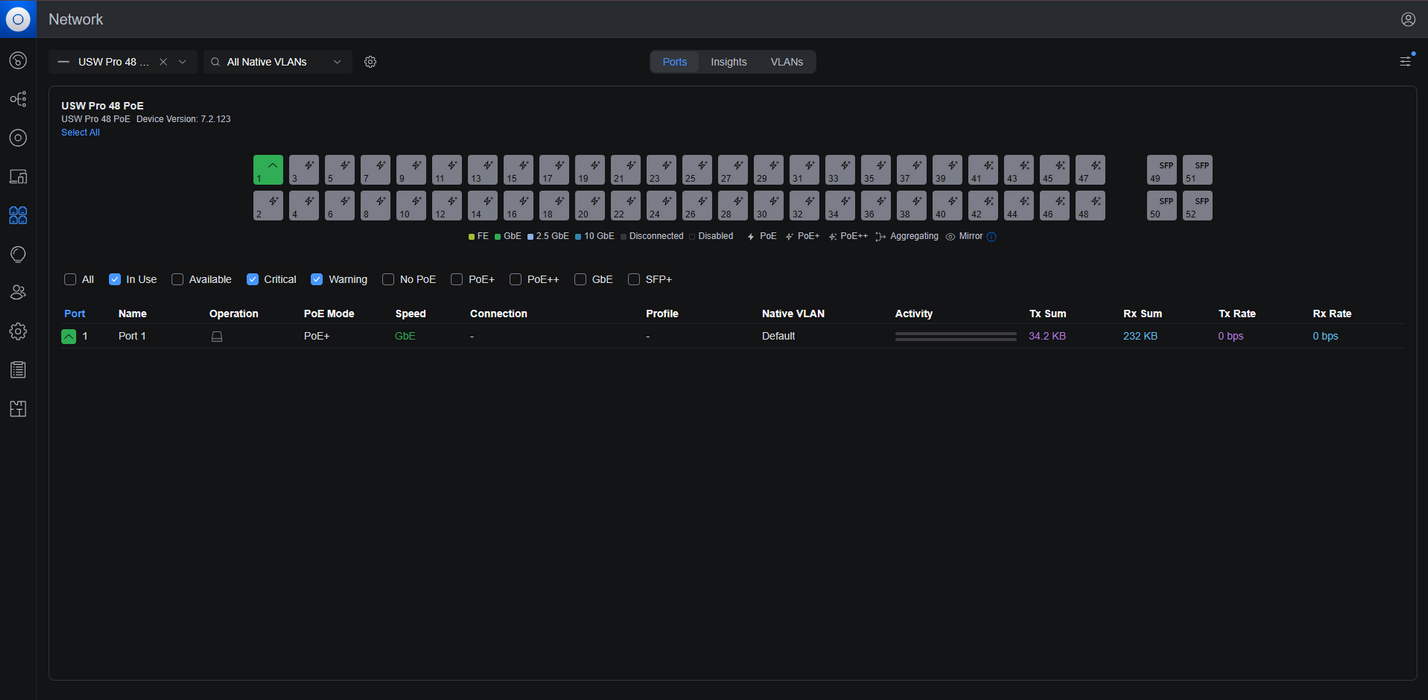Sort by the PoE Mode column header
This screenshot has height=700, width=1428.
click(x=329, y=314)
